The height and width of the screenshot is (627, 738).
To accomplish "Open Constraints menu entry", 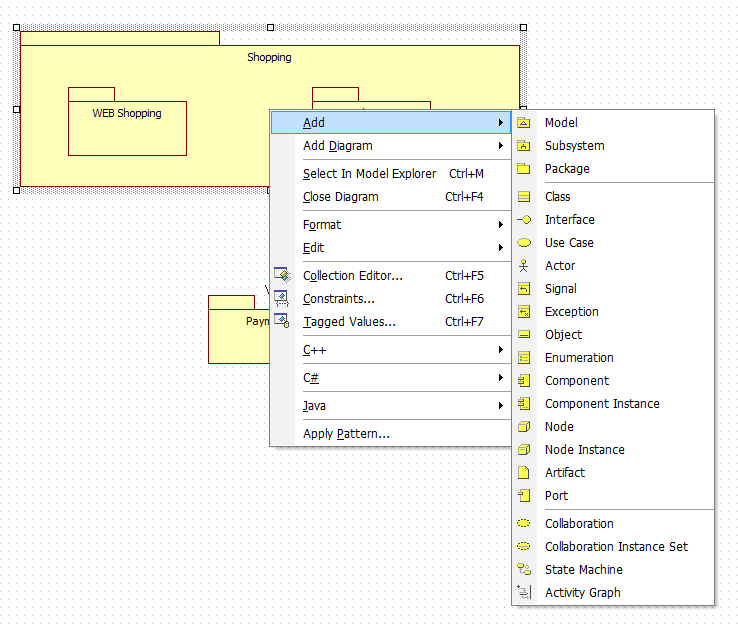I will tap(391, 298).
